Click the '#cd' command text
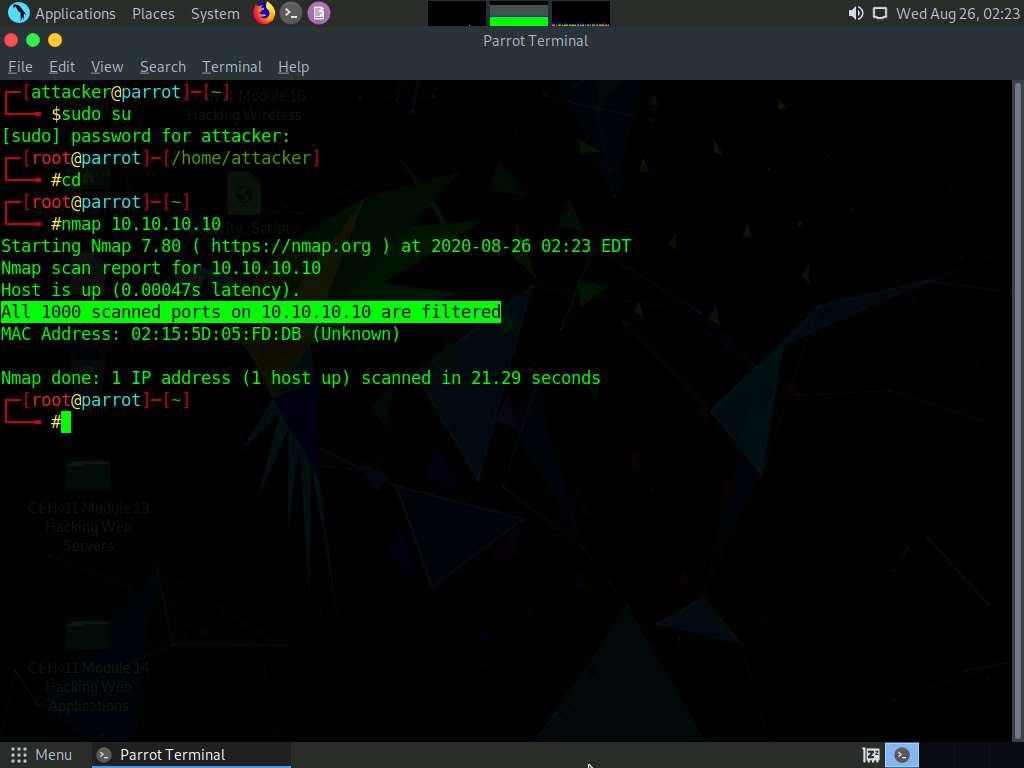 [x=66, y=180]
